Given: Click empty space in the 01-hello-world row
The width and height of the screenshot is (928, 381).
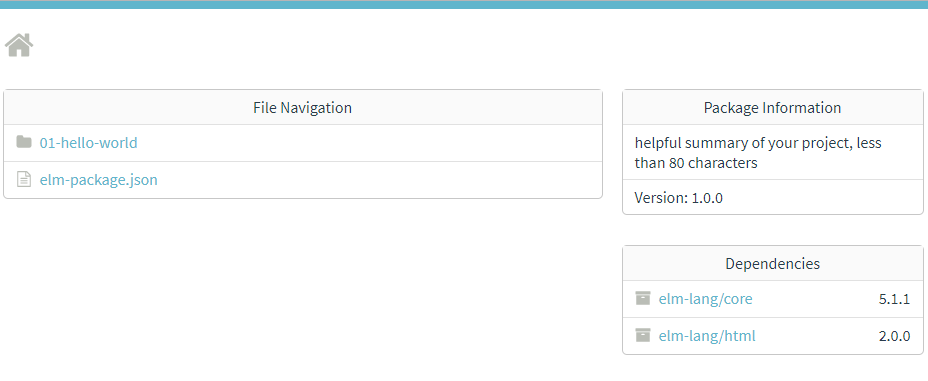Looking at the screenshot, I should coord(367,143).
